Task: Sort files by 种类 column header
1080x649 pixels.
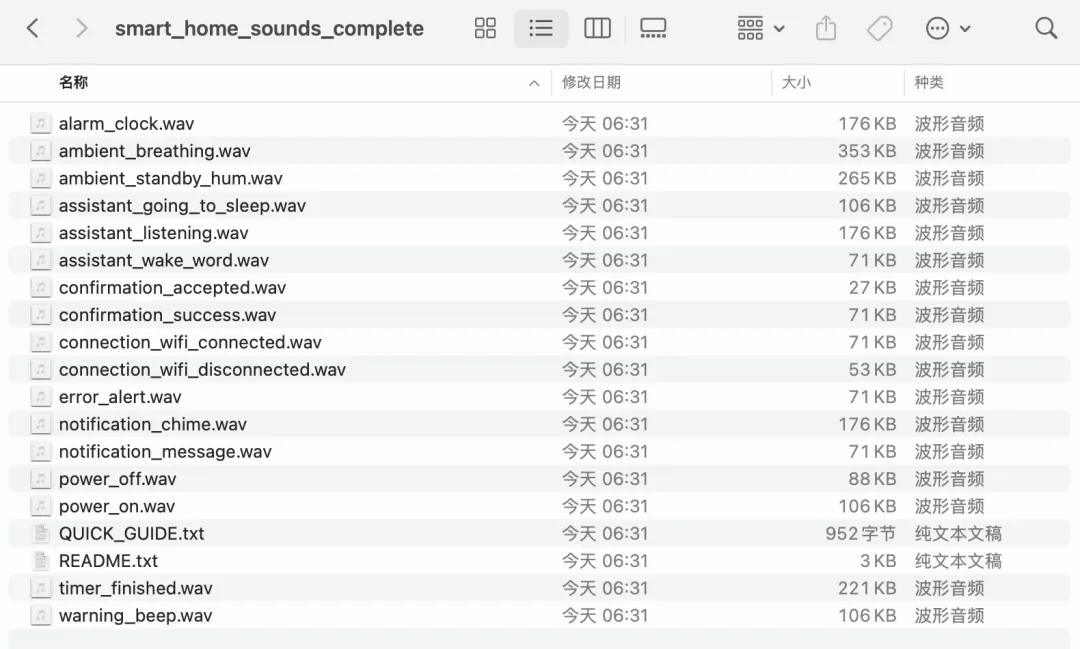Action: point(929,83)
